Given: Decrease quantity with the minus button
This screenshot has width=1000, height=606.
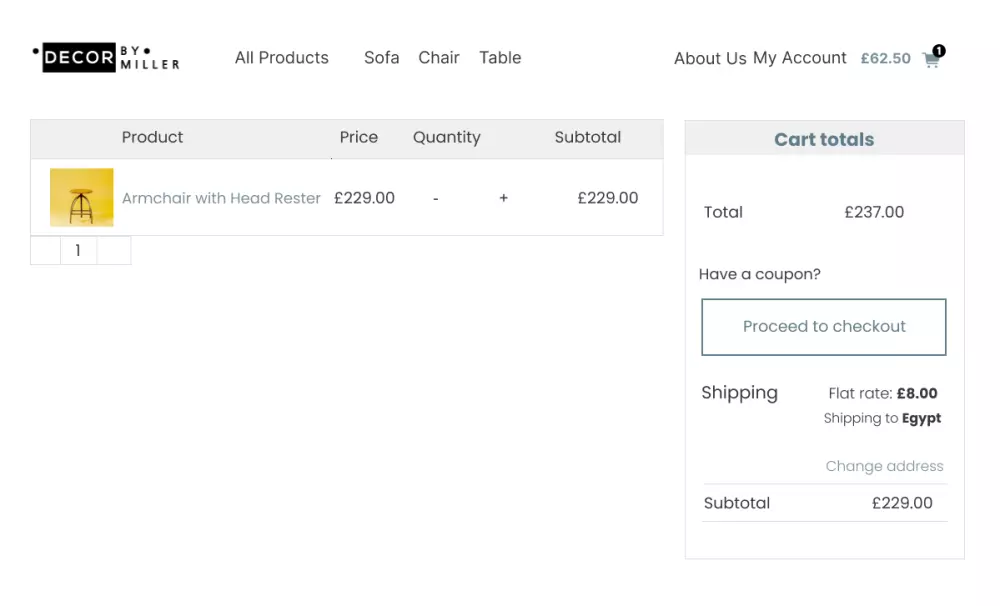Looking at the screenshot, I should click(x=436, y=198).
